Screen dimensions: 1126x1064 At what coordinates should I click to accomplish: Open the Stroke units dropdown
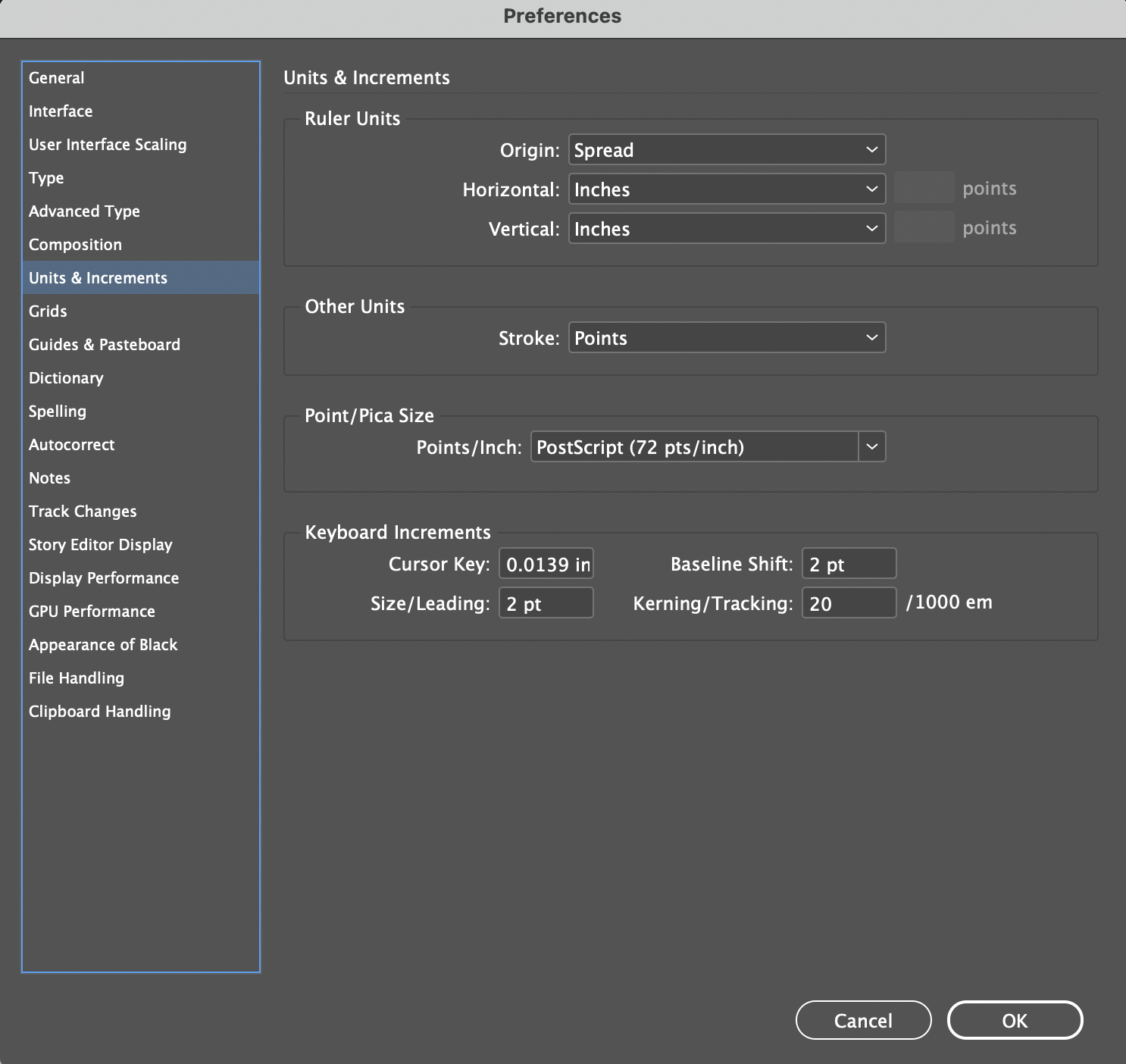(x=726, y=338)
